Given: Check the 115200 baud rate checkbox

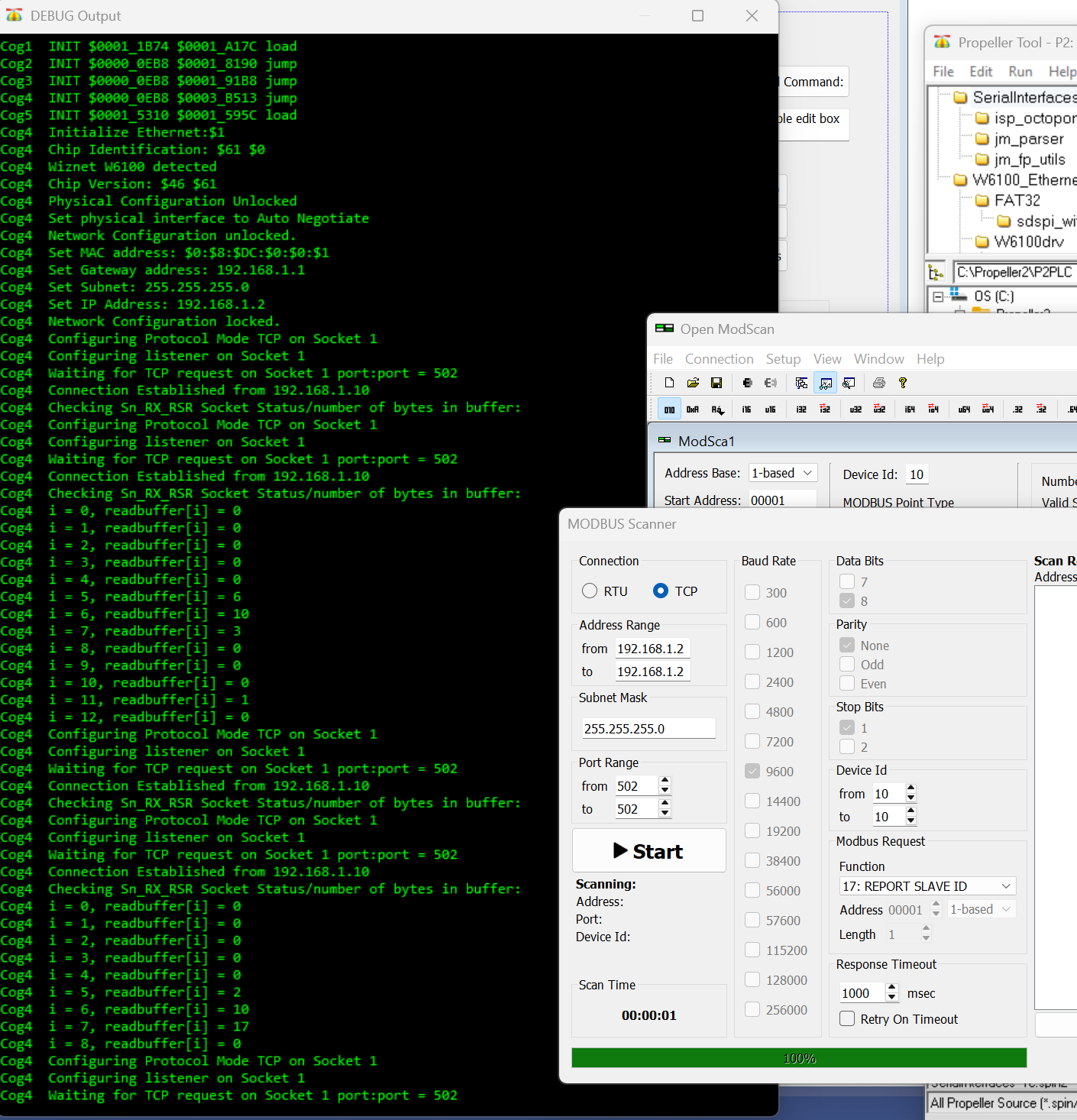Looking at the screenshot, I should tap(752, 950).
